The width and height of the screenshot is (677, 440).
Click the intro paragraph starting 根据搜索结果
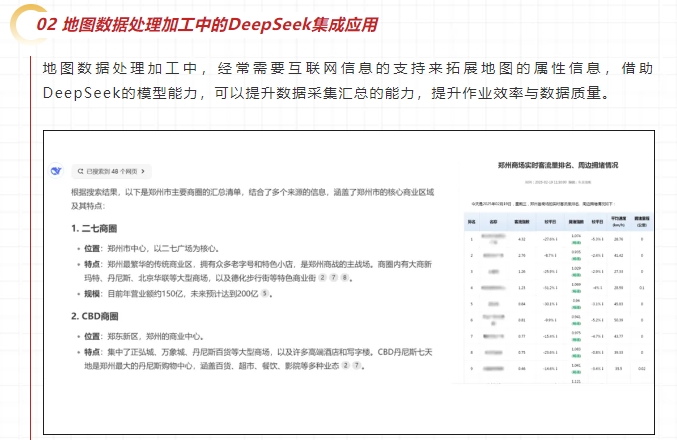click(x=253, y=199)
